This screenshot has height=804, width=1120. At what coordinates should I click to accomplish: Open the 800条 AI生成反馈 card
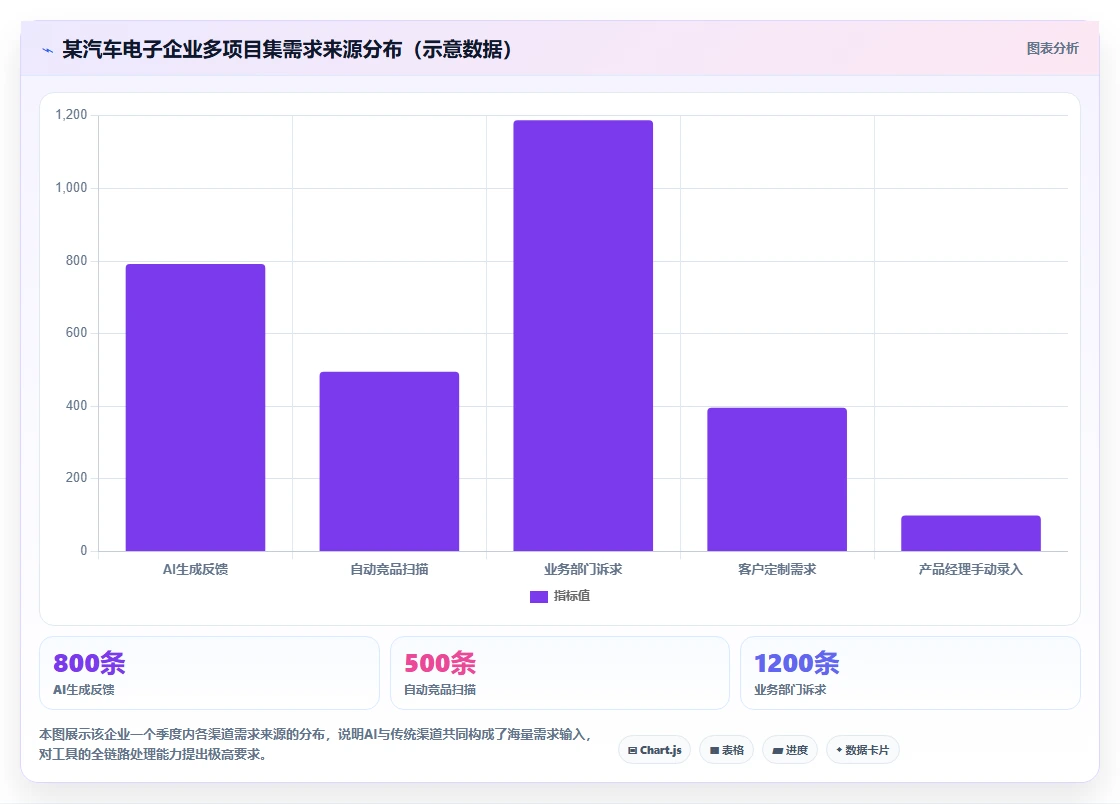(209, 673)
